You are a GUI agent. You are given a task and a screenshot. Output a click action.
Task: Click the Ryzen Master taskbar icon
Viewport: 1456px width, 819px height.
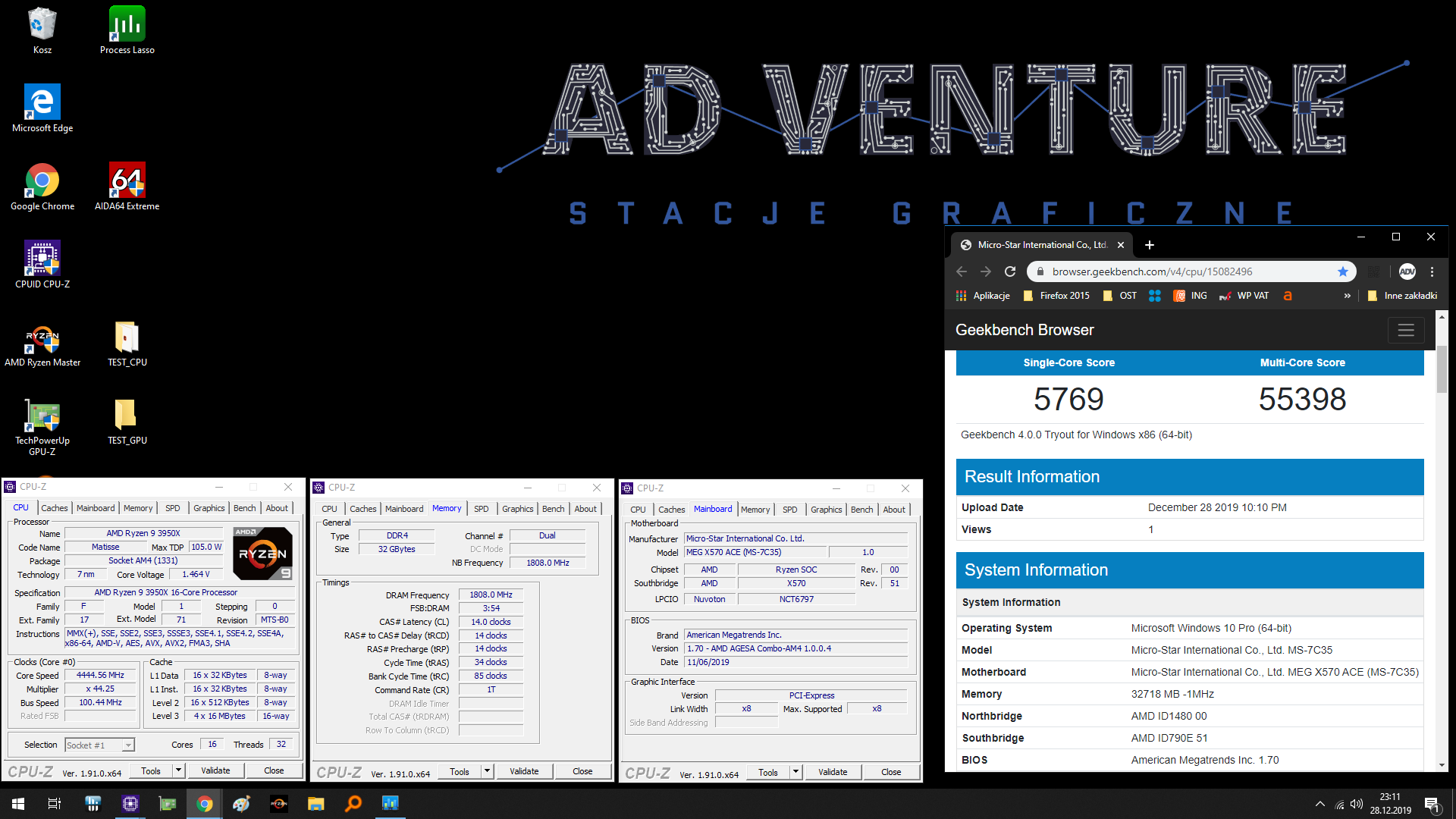279,804
